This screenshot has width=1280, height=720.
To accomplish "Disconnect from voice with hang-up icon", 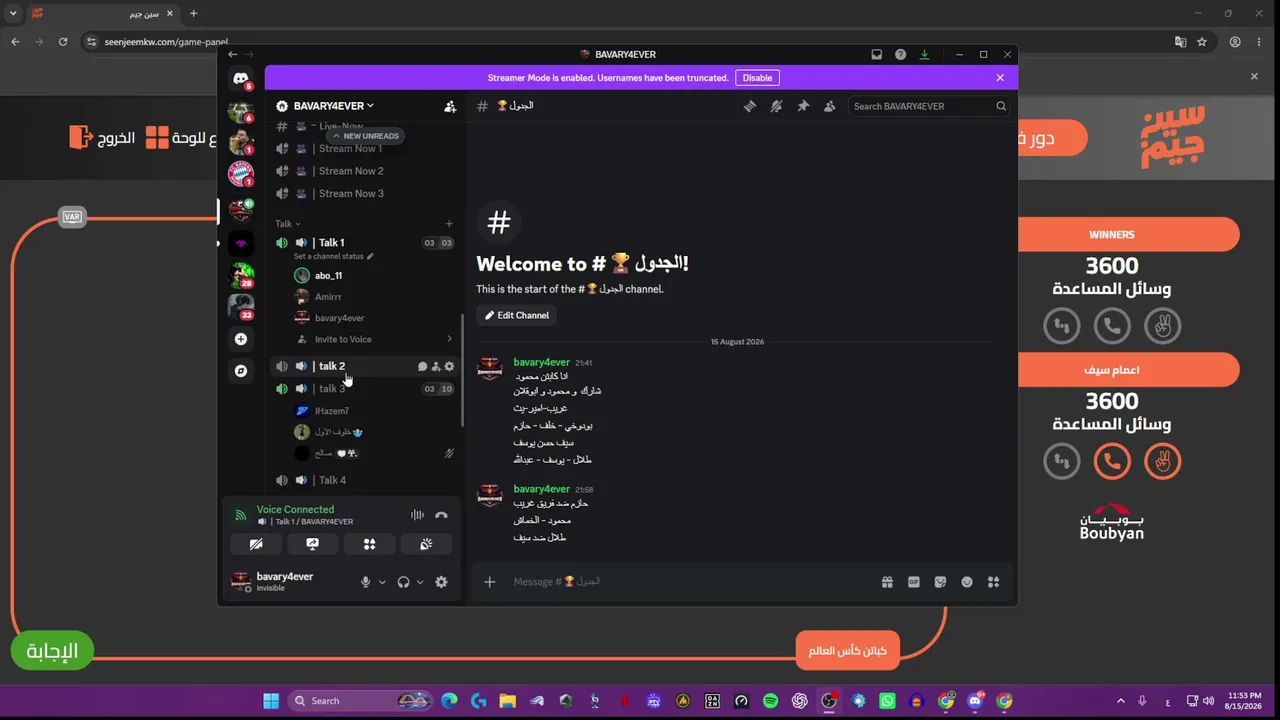I will pyautogui.click(x=441, y=515).
